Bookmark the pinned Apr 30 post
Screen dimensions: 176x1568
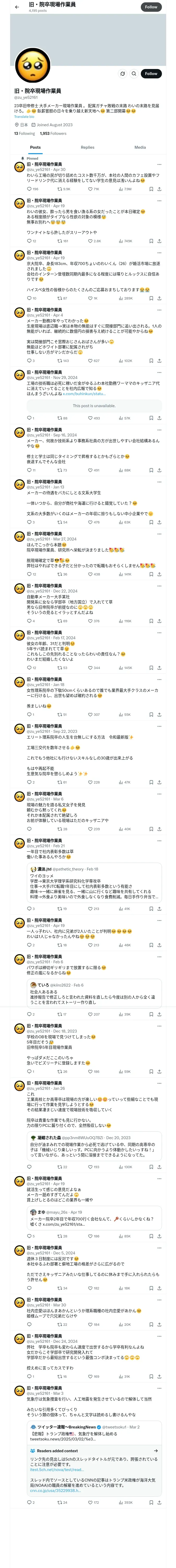(x=151, y=189)
